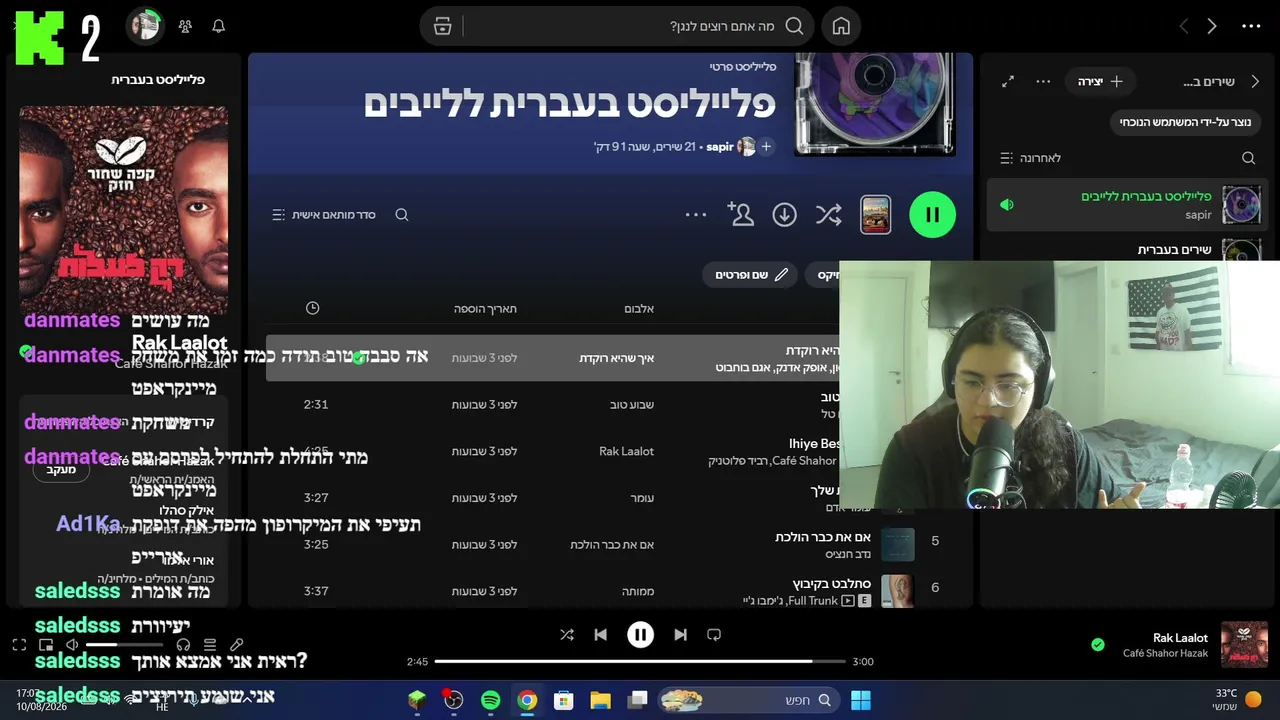Mute with the speaker icon
1280x720 pixels.
(72, 645)
